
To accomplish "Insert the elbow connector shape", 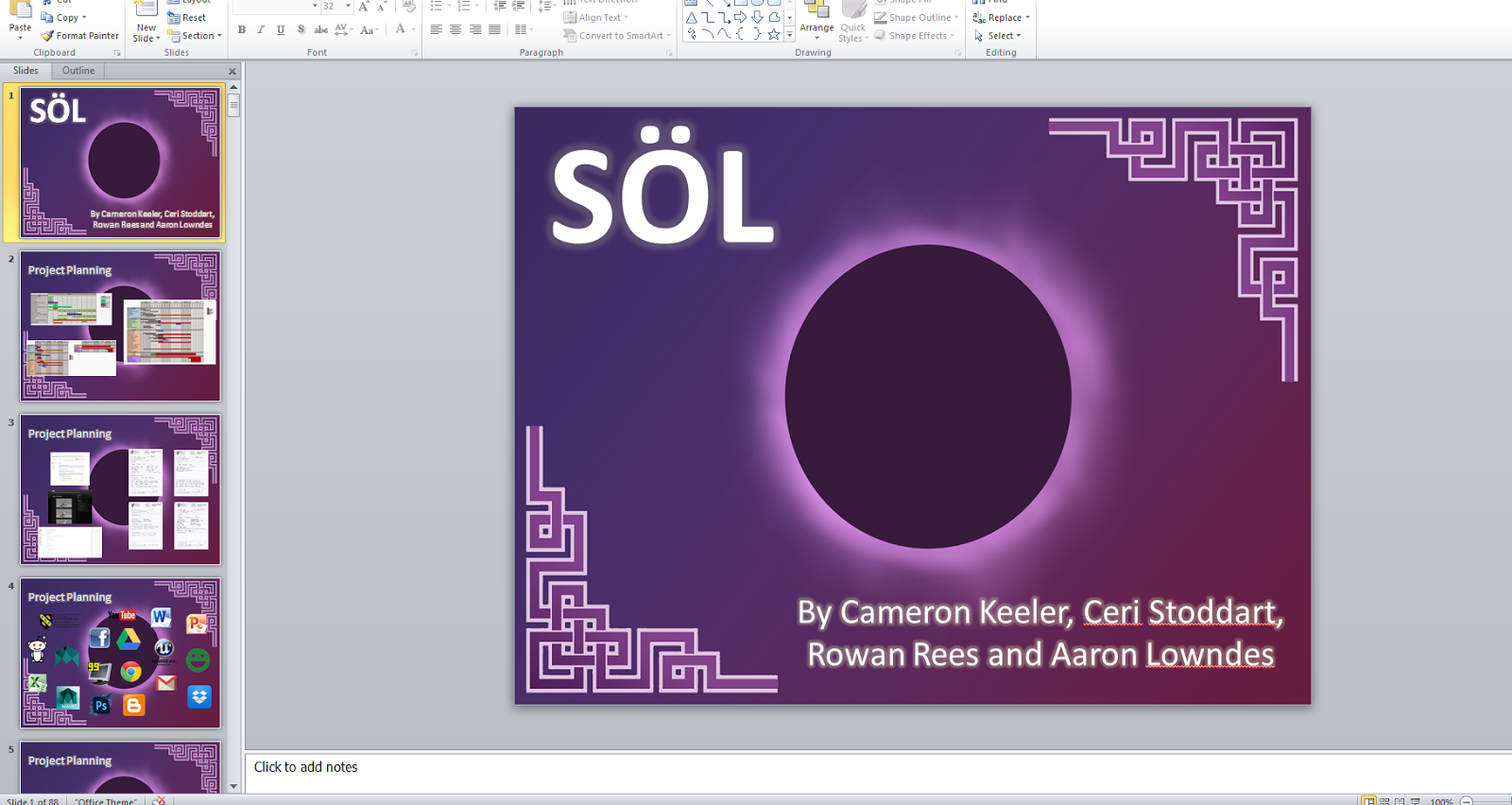I will [x=708, y=18].
